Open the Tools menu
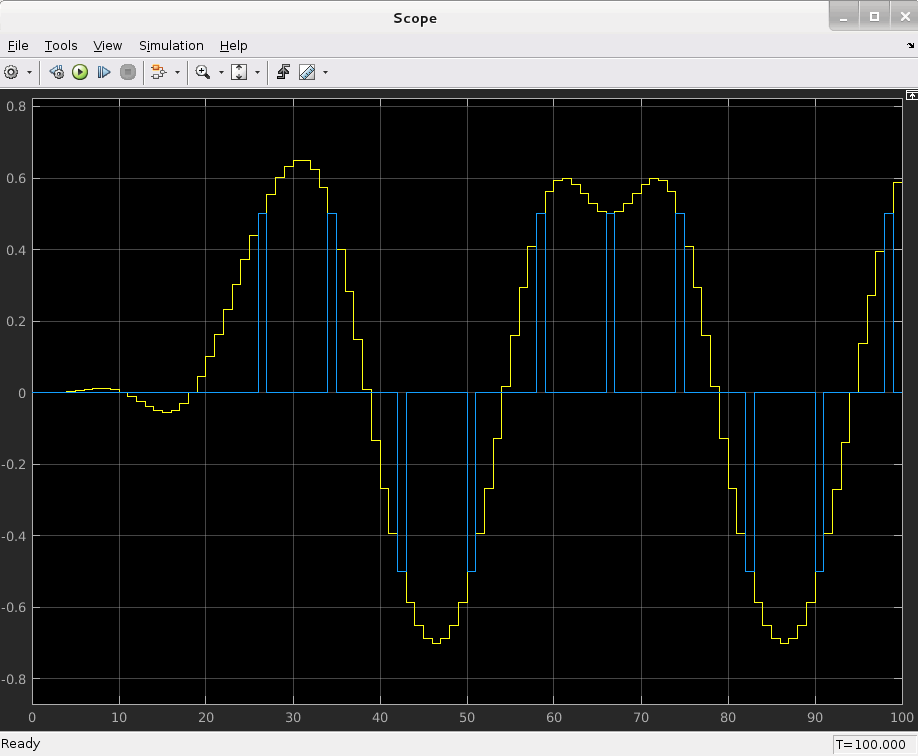 [x=61, y=46]
